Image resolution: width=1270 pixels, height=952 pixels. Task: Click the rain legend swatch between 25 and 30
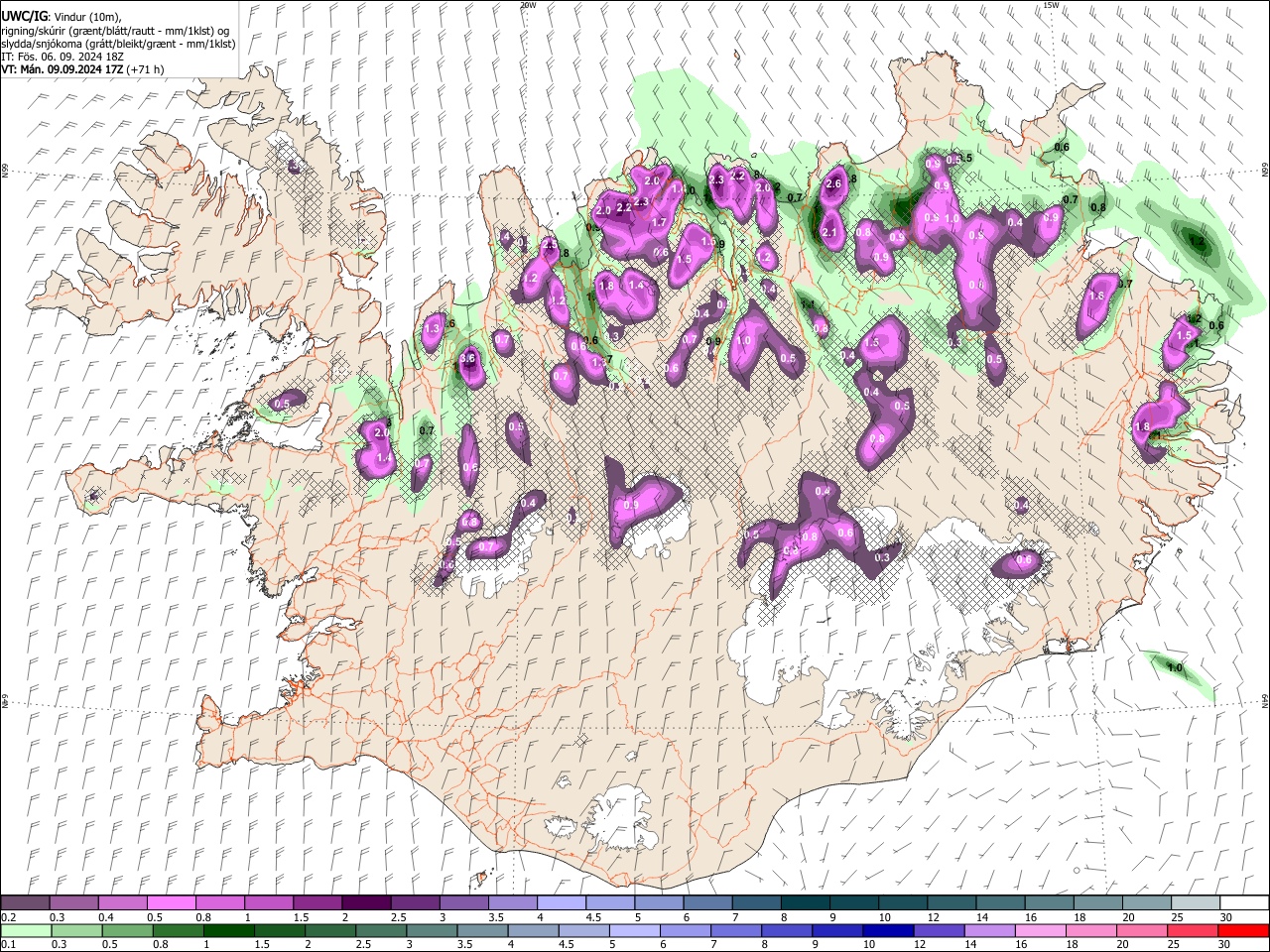point(1193,930)
